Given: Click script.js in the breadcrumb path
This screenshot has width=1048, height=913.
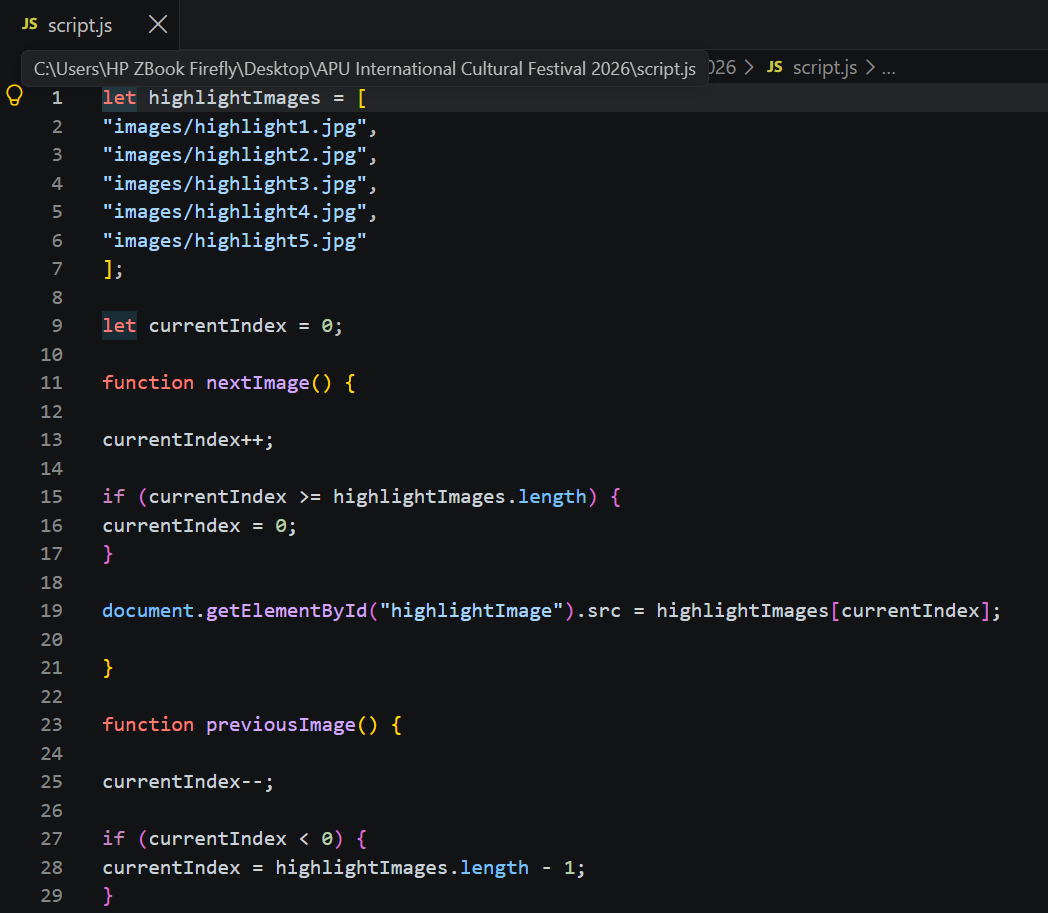Looking at the screenshot, I should (x=825, y=68).
